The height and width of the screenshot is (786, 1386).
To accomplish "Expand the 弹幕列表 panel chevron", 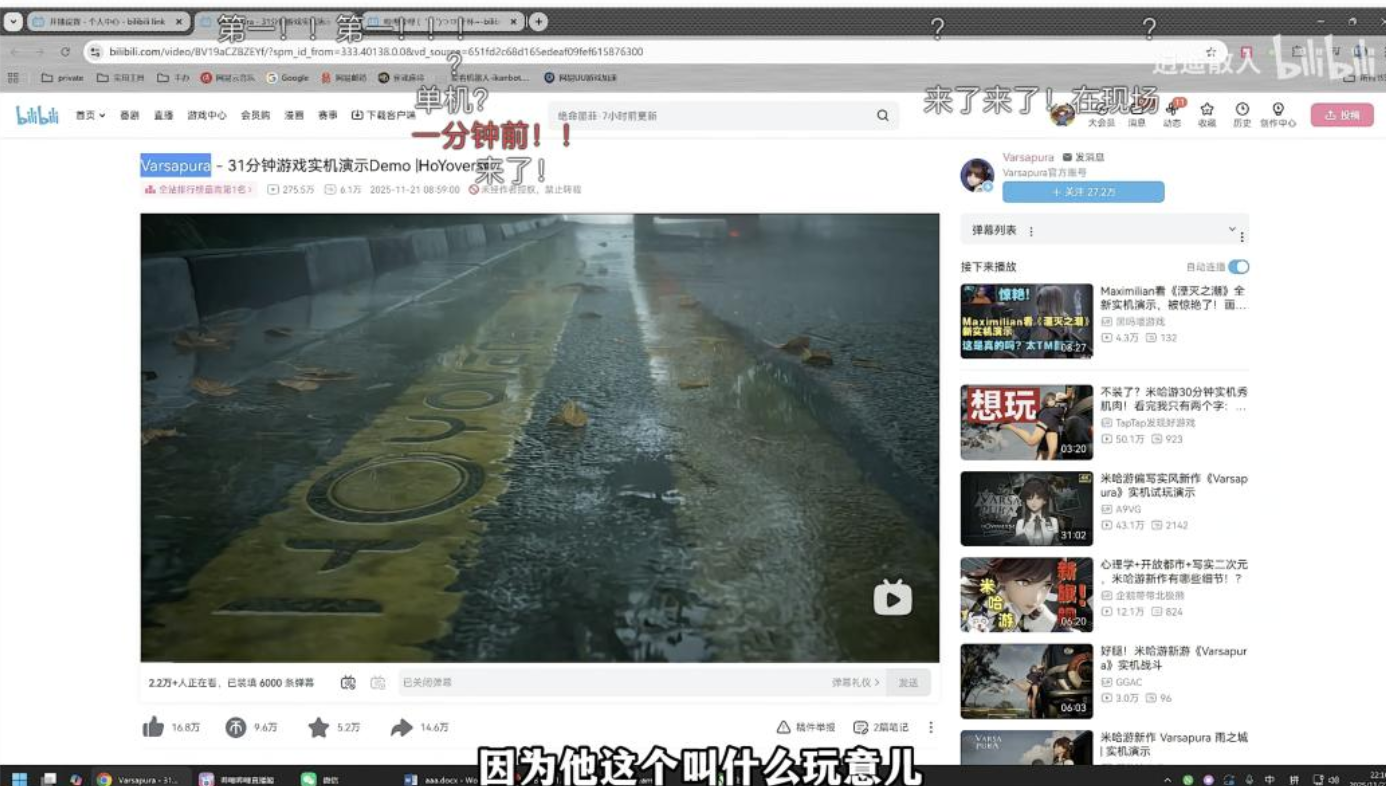I will pyautogui.click(x=1232, y=230).
